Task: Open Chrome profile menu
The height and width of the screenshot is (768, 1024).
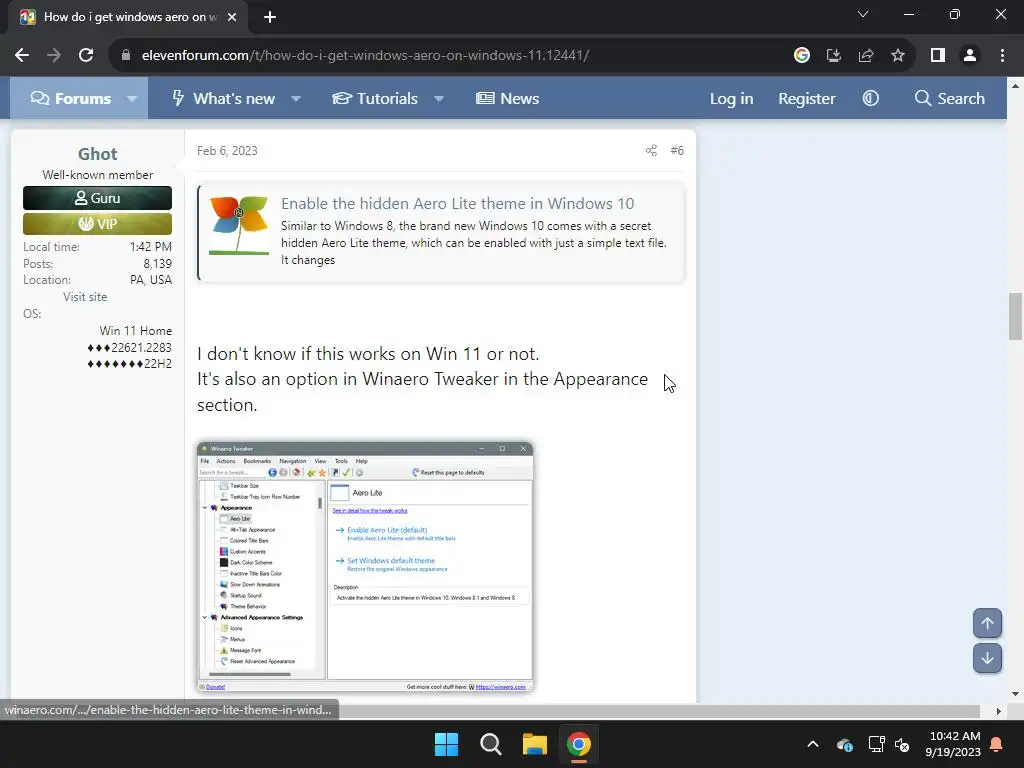Action: click(x=970, y=56)
